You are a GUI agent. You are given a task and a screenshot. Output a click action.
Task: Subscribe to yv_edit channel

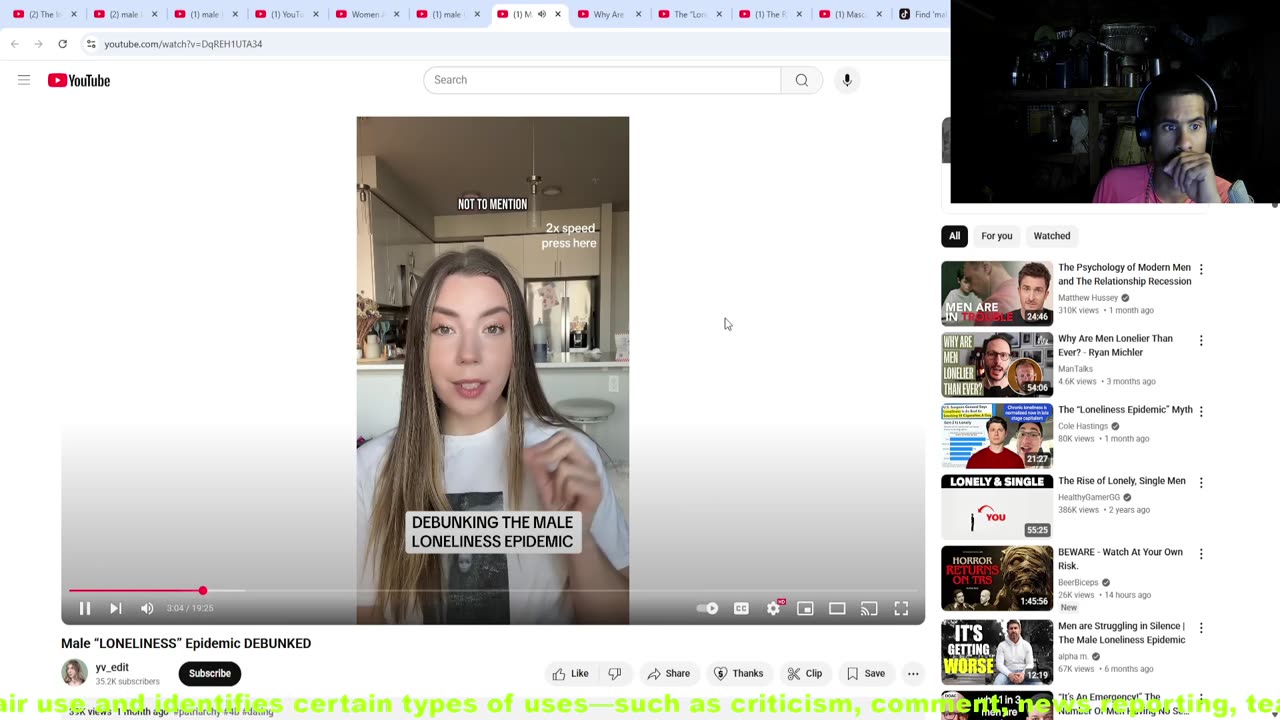(x=210, y=673)
